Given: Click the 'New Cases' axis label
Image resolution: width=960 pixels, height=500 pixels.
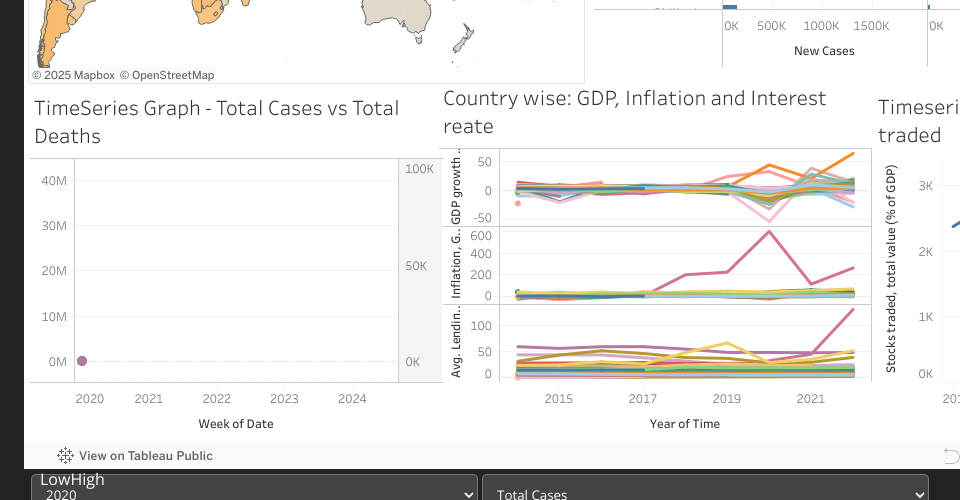Looking at the screenshot, I should pos(824,51).
